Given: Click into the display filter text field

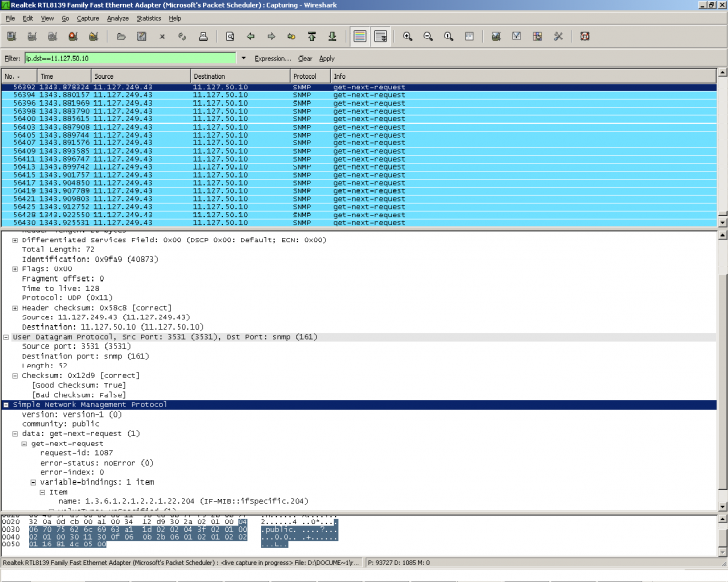Looking at the screenshot, I should 130,58.
